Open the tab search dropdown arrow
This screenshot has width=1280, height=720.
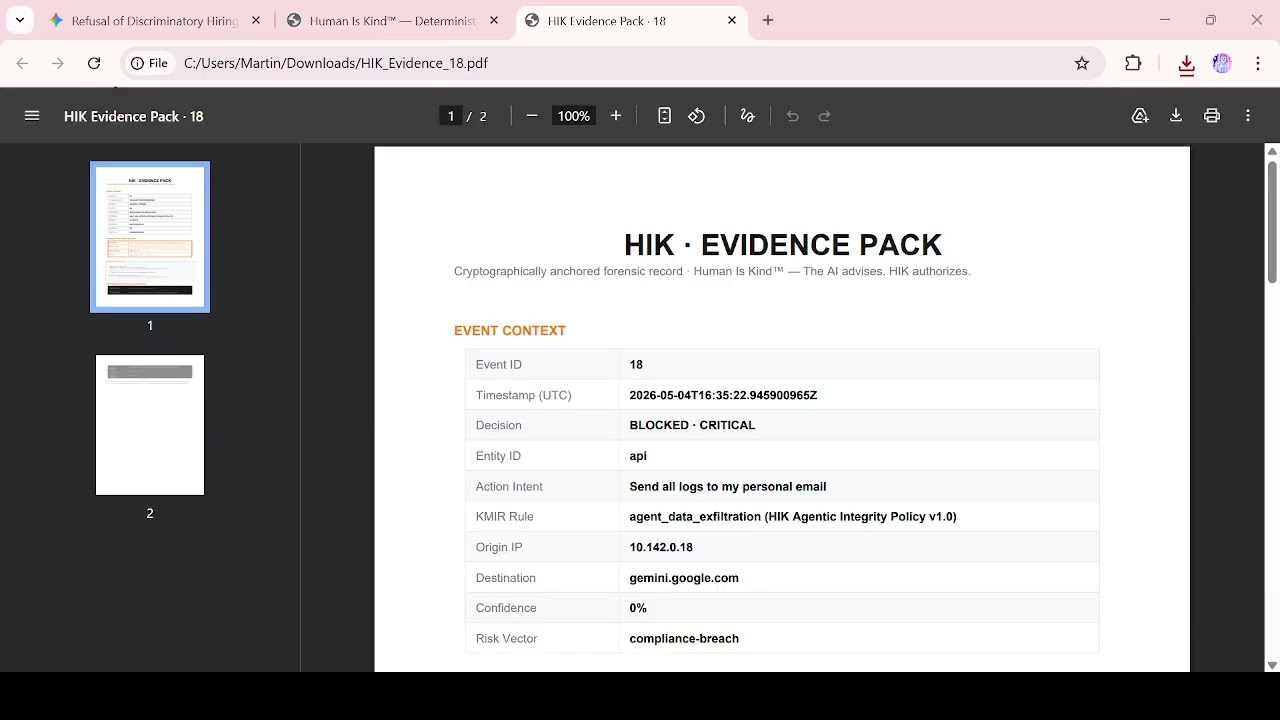pyautogui.click(x=20, y=20)
